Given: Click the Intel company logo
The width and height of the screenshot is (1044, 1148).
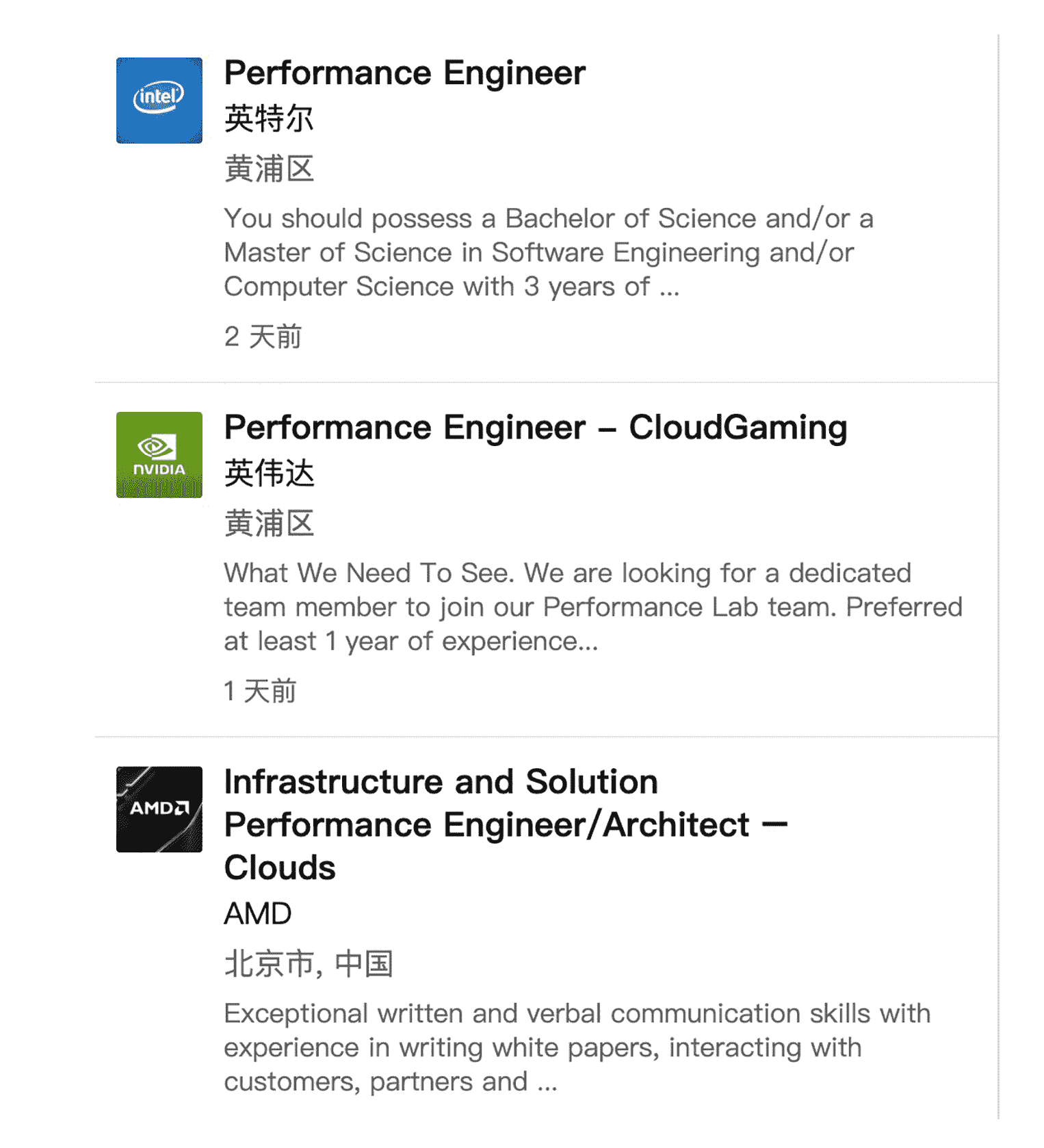Looking at the screenshot, I should (x=159, y=101).
